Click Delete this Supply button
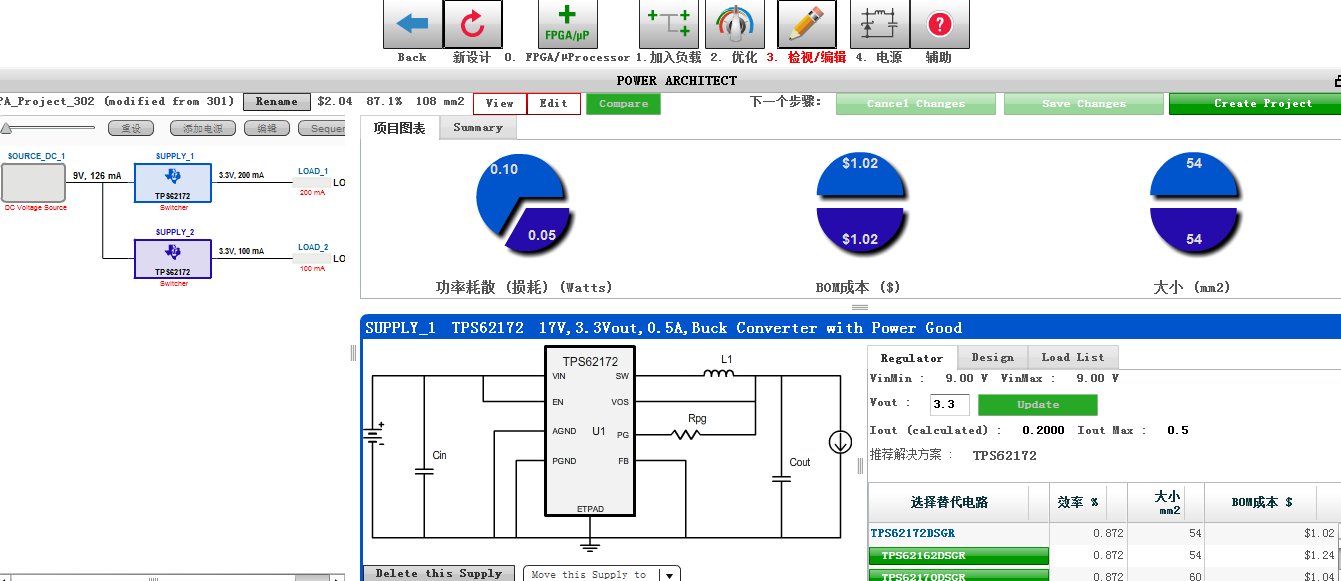Image resolution: width=1341 pixels, height=581 pixels. tap(438, 573)
